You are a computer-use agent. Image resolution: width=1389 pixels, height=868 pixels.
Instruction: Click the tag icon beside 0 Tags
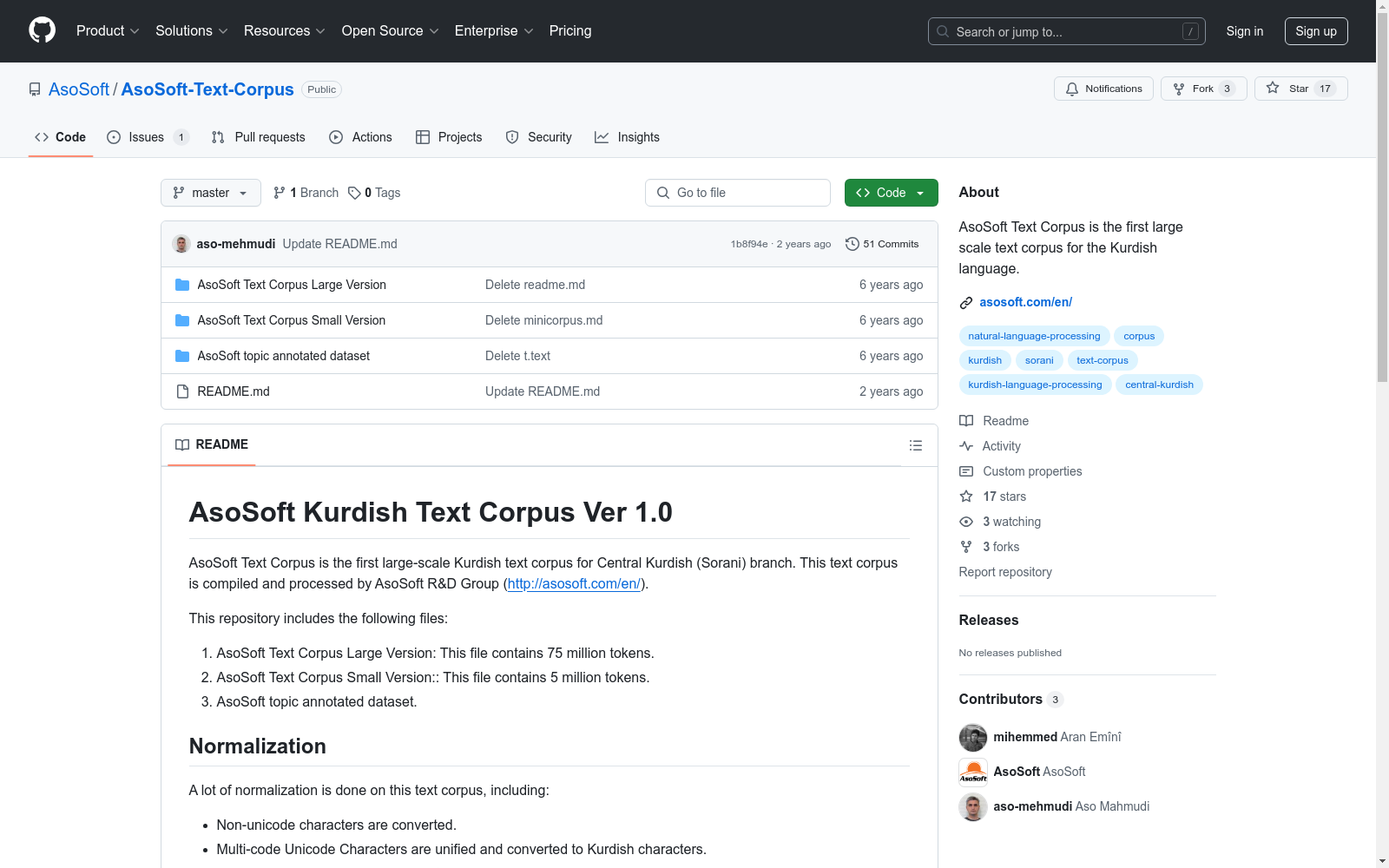(x=354, y=193)
